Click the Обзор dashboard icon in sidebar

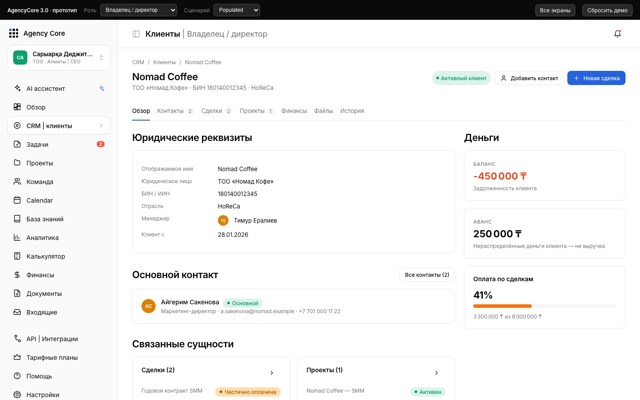tap(17, 107)
